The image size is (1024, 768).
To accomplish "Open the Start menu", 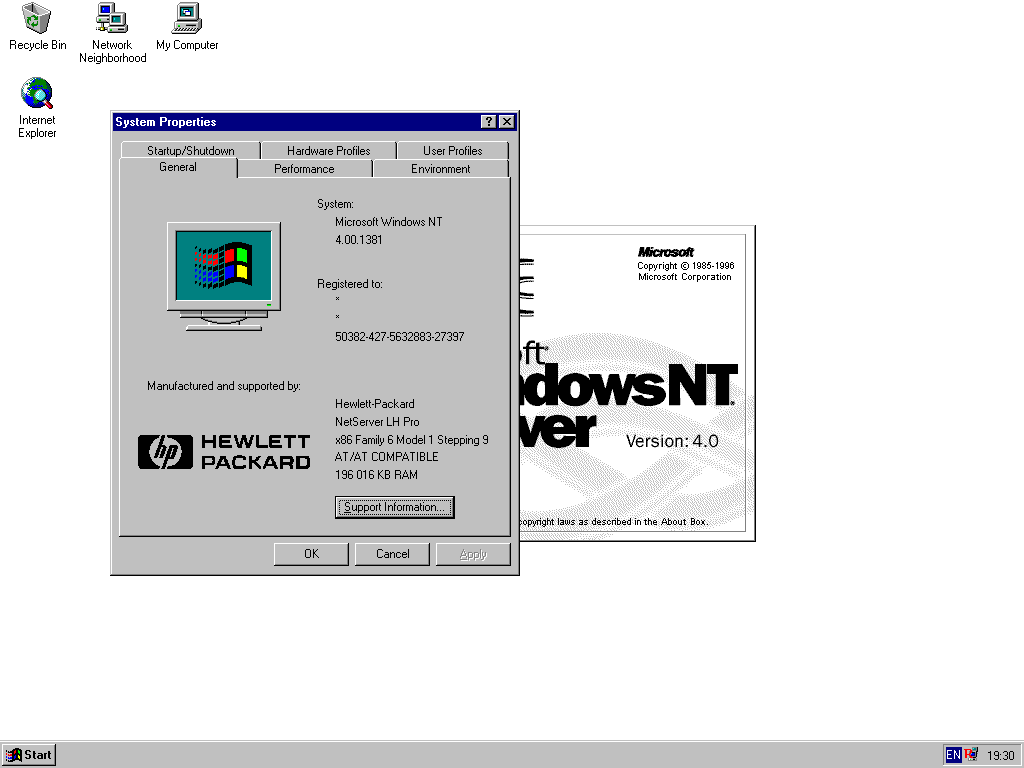I will tap(29, 755).
